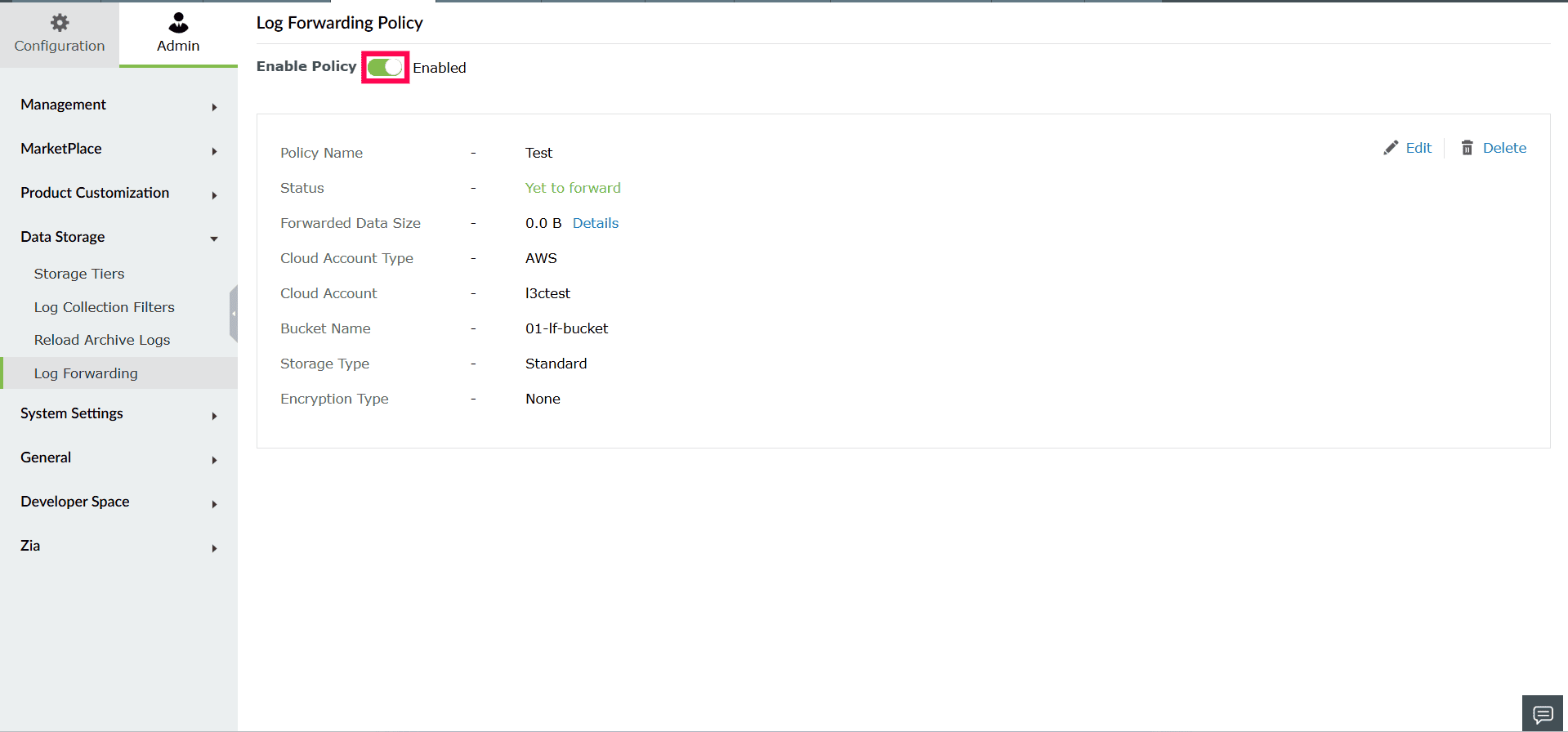Expand the Developer Space arrow
Image resolution: width=1568 pixels, height=732 pixels.
click(x=214, y=504)
